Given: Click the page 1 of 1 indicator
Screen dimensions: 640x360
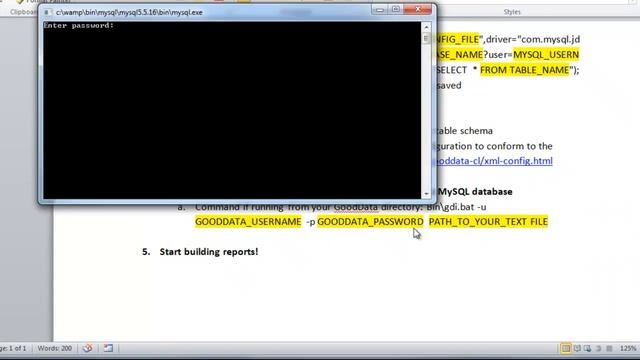Looking at the screenshot, I should [x=13, y=348].
